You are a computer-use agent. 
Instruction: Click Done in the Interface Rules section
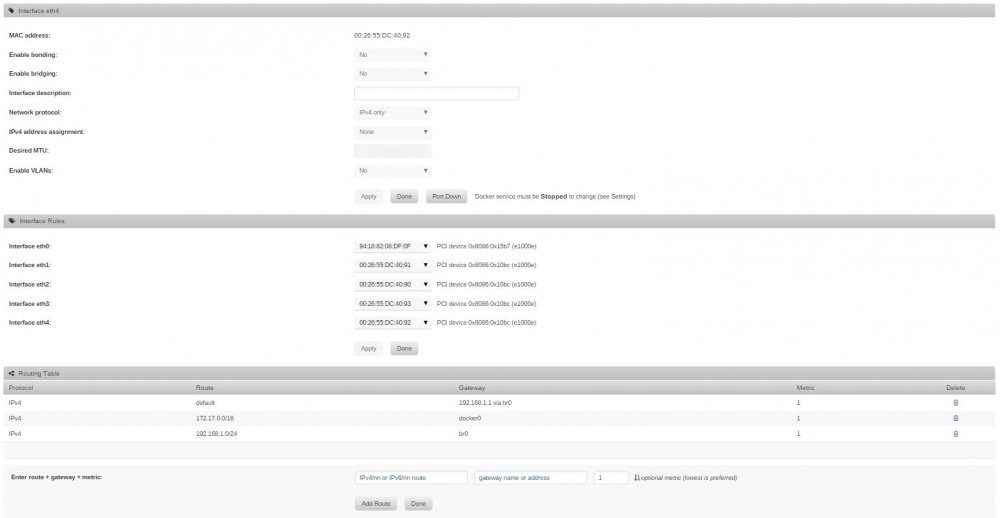(404, 349)
